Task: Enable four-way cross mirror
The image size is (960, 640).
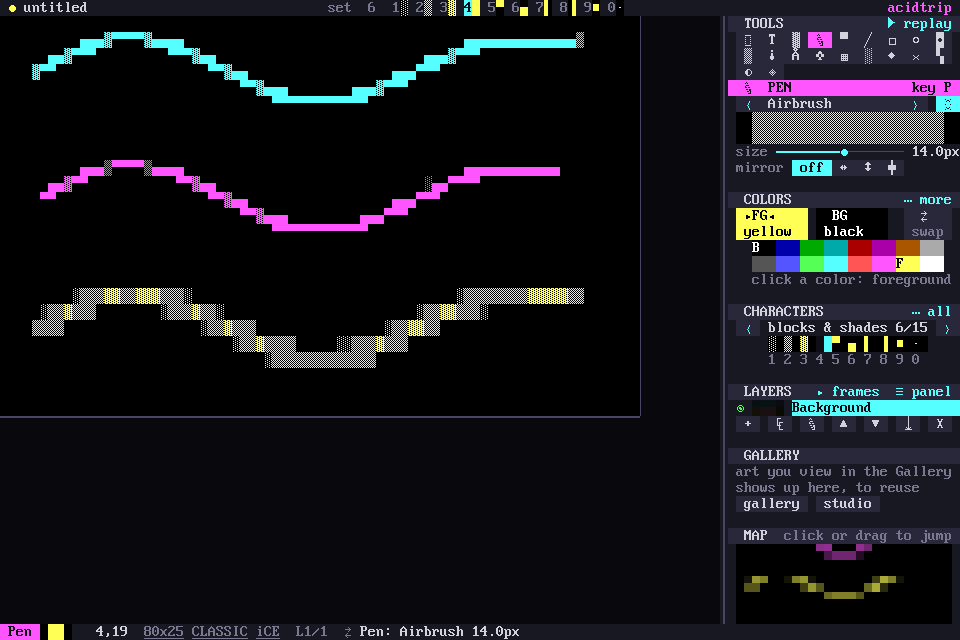Action: 892,168
